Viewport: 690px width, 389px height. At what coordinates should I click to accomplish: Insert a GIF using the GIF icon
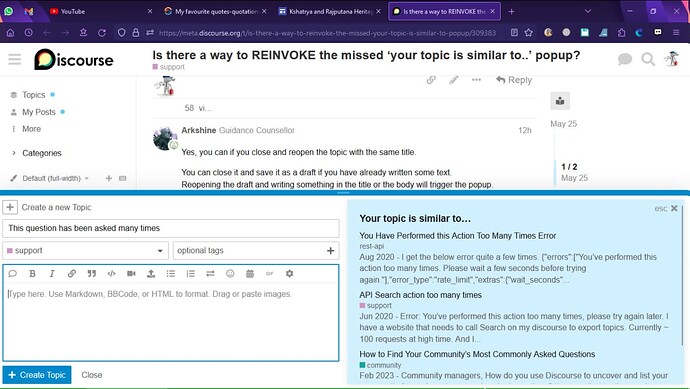click(270, 274)
